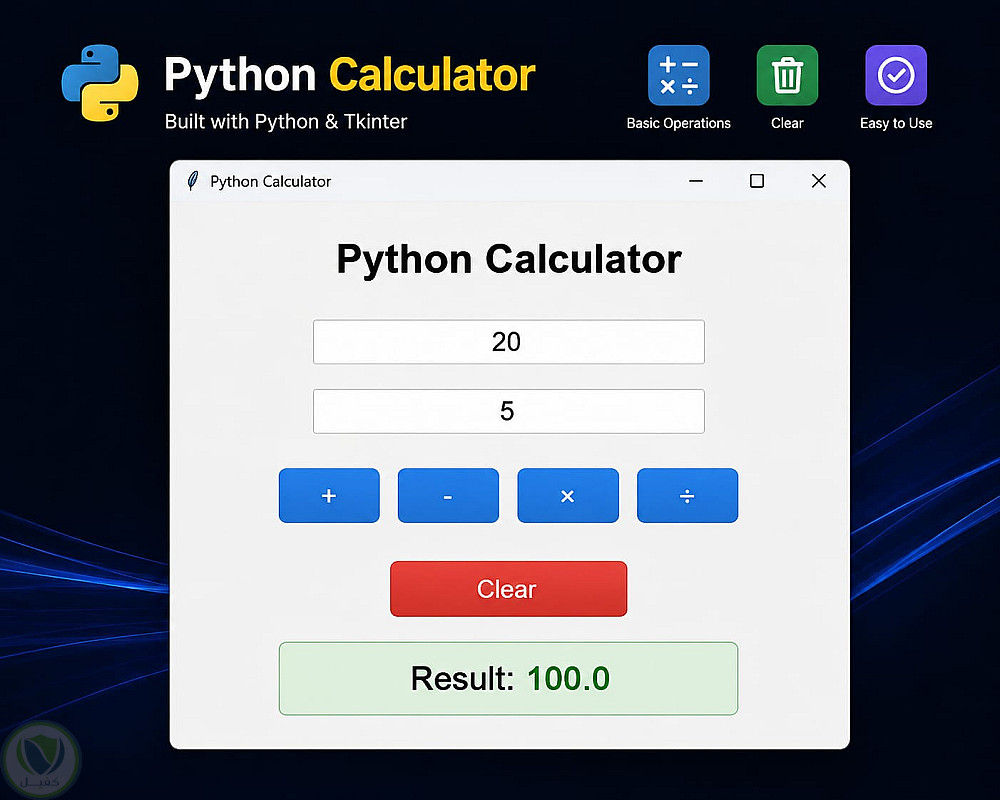Click the Python logo in the header
Screen dimensions: 1000x800
coord(100,83)
